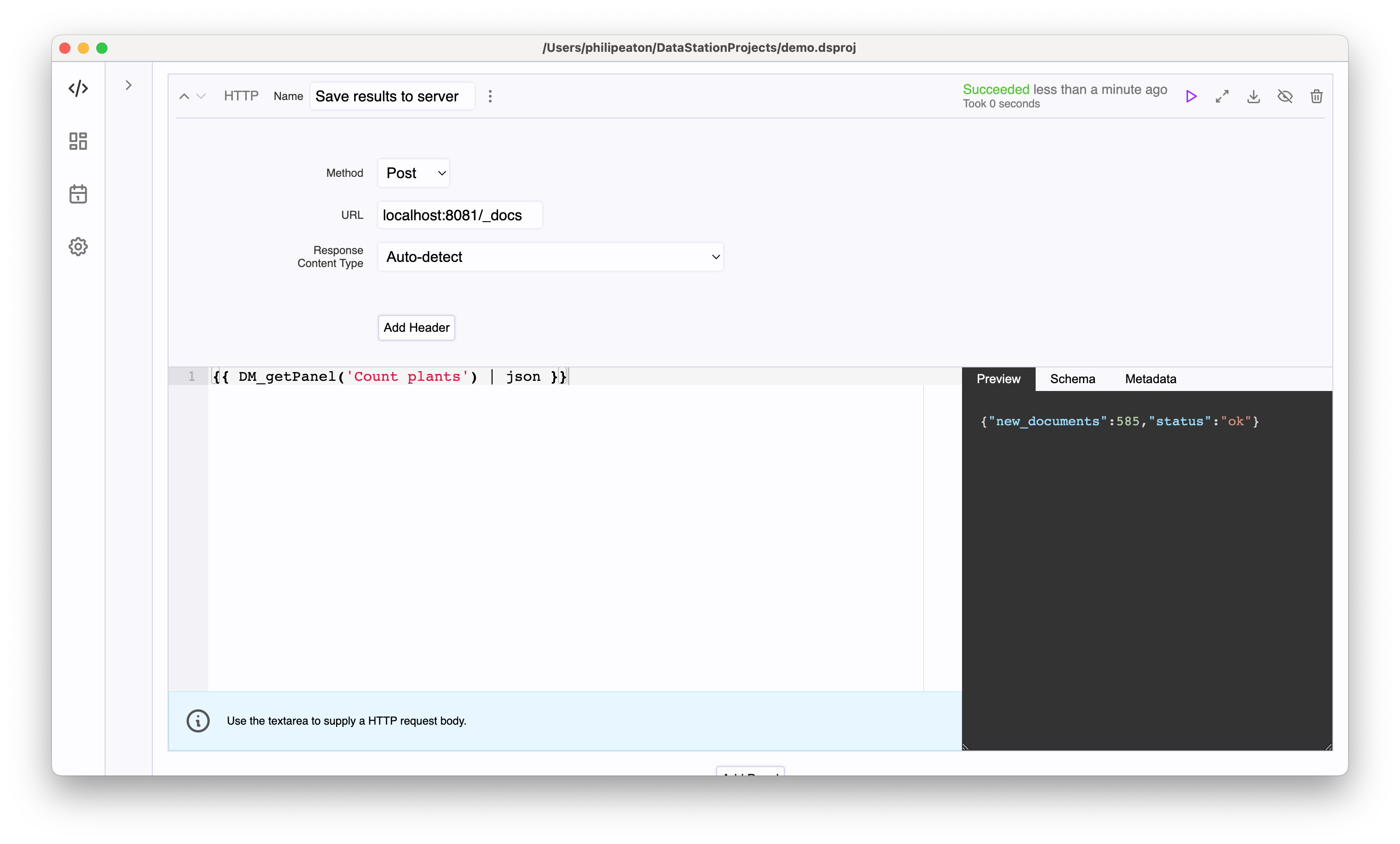Switch to the Metadata tab
Image resolution: width=1400 pixels, height=844 pixels.
tap(1150, 379)
